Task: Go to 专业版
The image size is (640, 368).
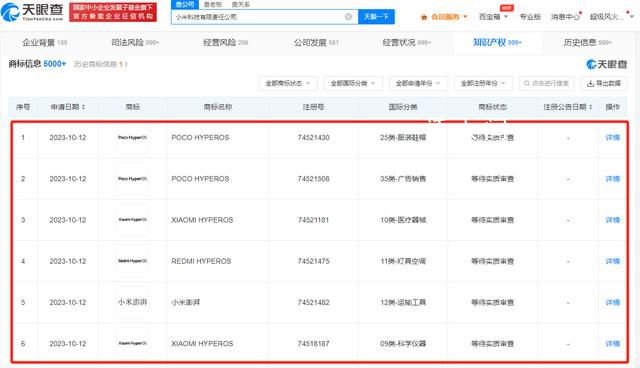Action: coord(530,17)
